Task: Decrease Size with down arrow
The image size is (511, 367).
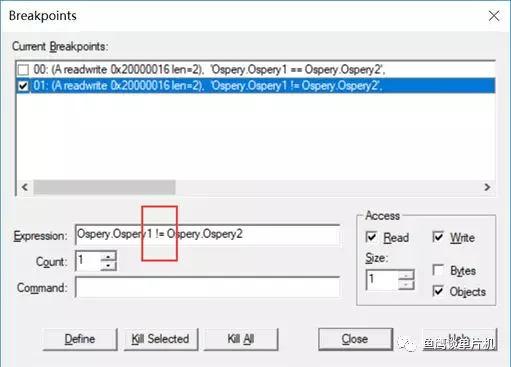Action: (406, 285)
